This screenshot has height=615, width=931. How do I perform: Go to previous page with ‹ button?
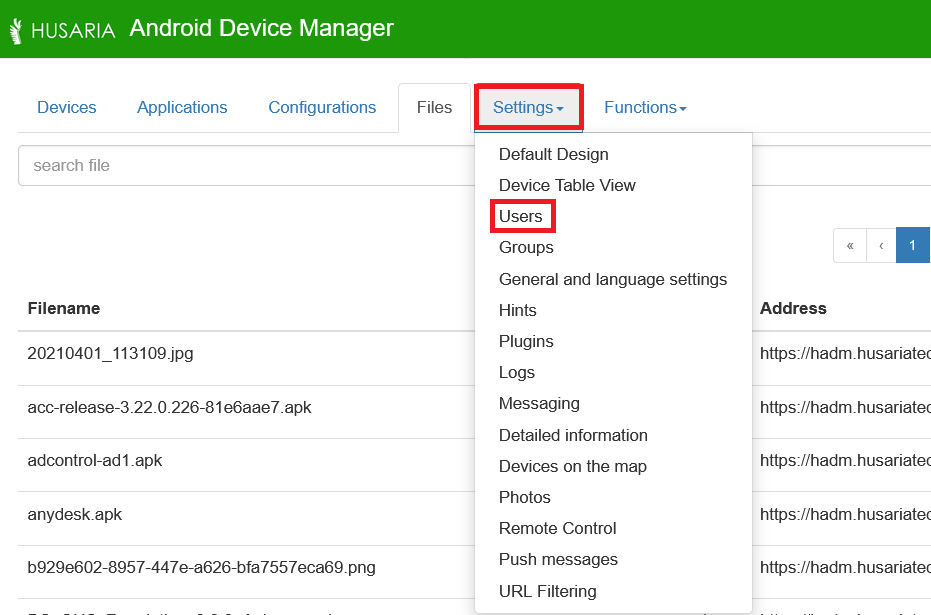pyautogui.click(x=881, y=245)
